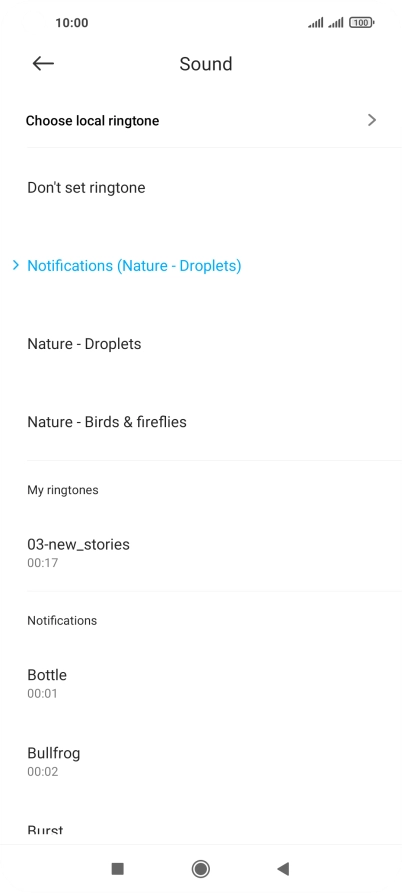Select the partially visible Burst sound
This screenshot has height=893, width=402.
pyautogui.click(x=201, y=822)
